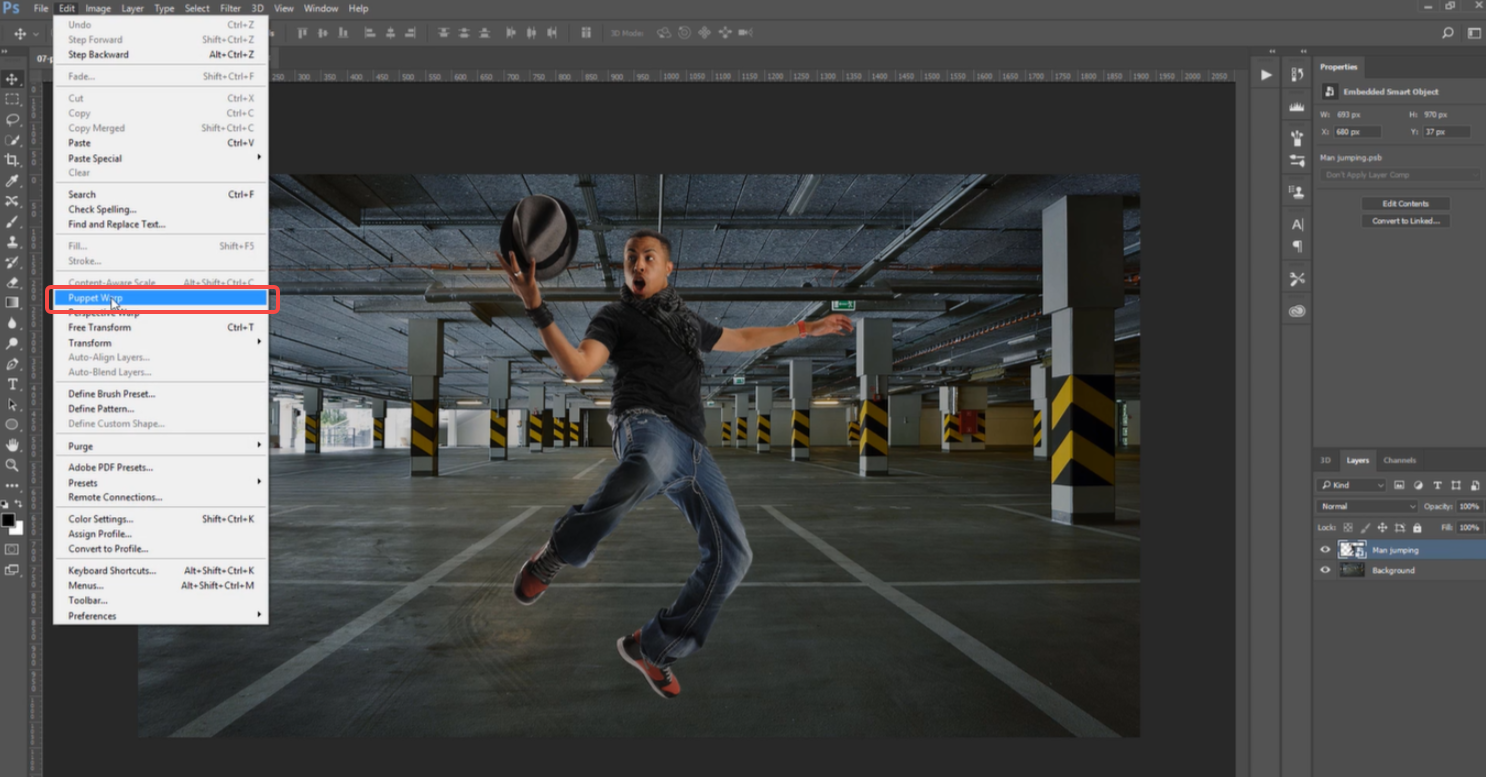Viewport: 1486px width, 777px height.
Task: Click the Edit Contents button
Action: click(1405, 204)
